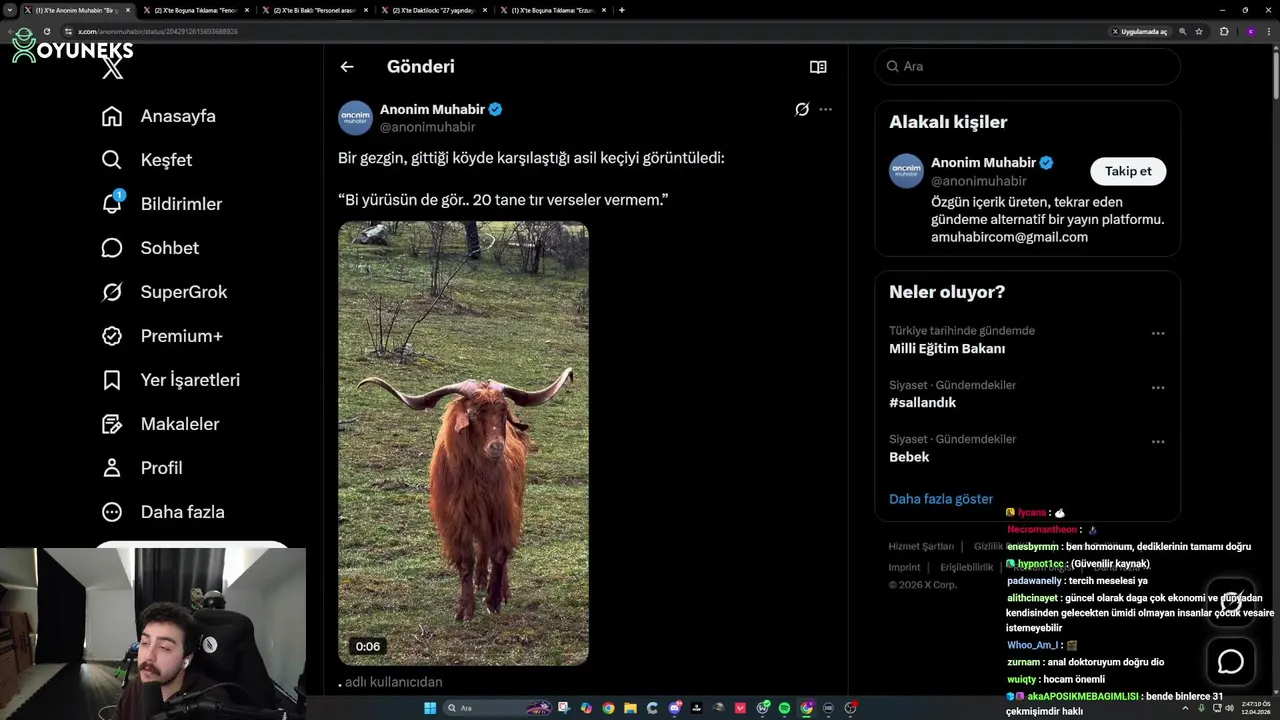Open Discord from the taskbar
Image resolution: width=1280 pixels, height=720 pixels.
pos(675,708)
